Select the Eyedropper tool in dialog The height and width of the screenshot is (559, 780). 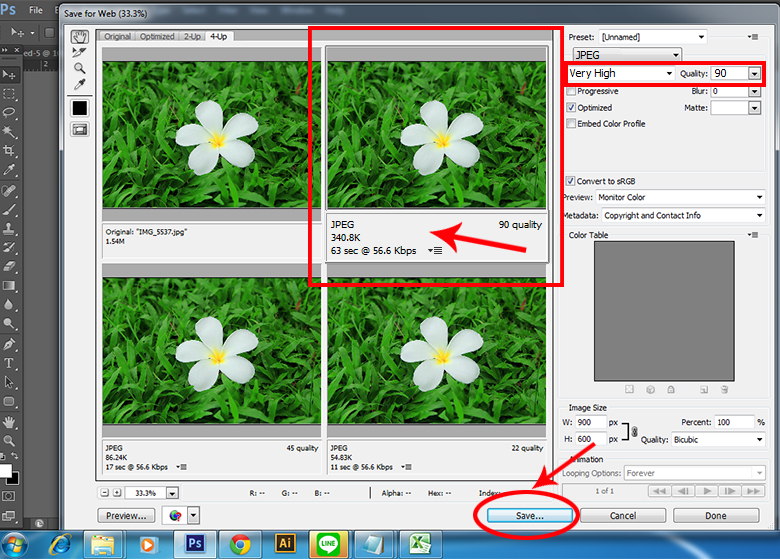(x=79, y=85)
